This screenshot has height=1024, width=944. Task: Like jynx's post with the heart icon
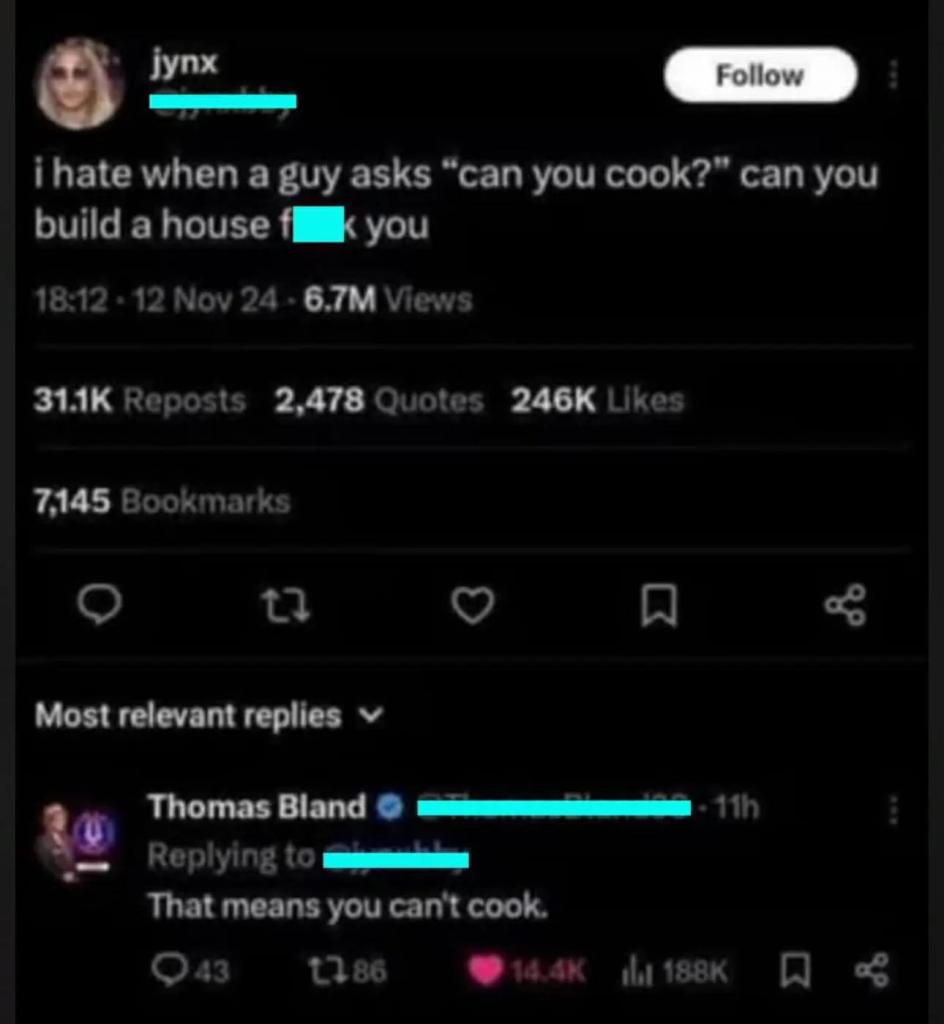tap(473, 605)
